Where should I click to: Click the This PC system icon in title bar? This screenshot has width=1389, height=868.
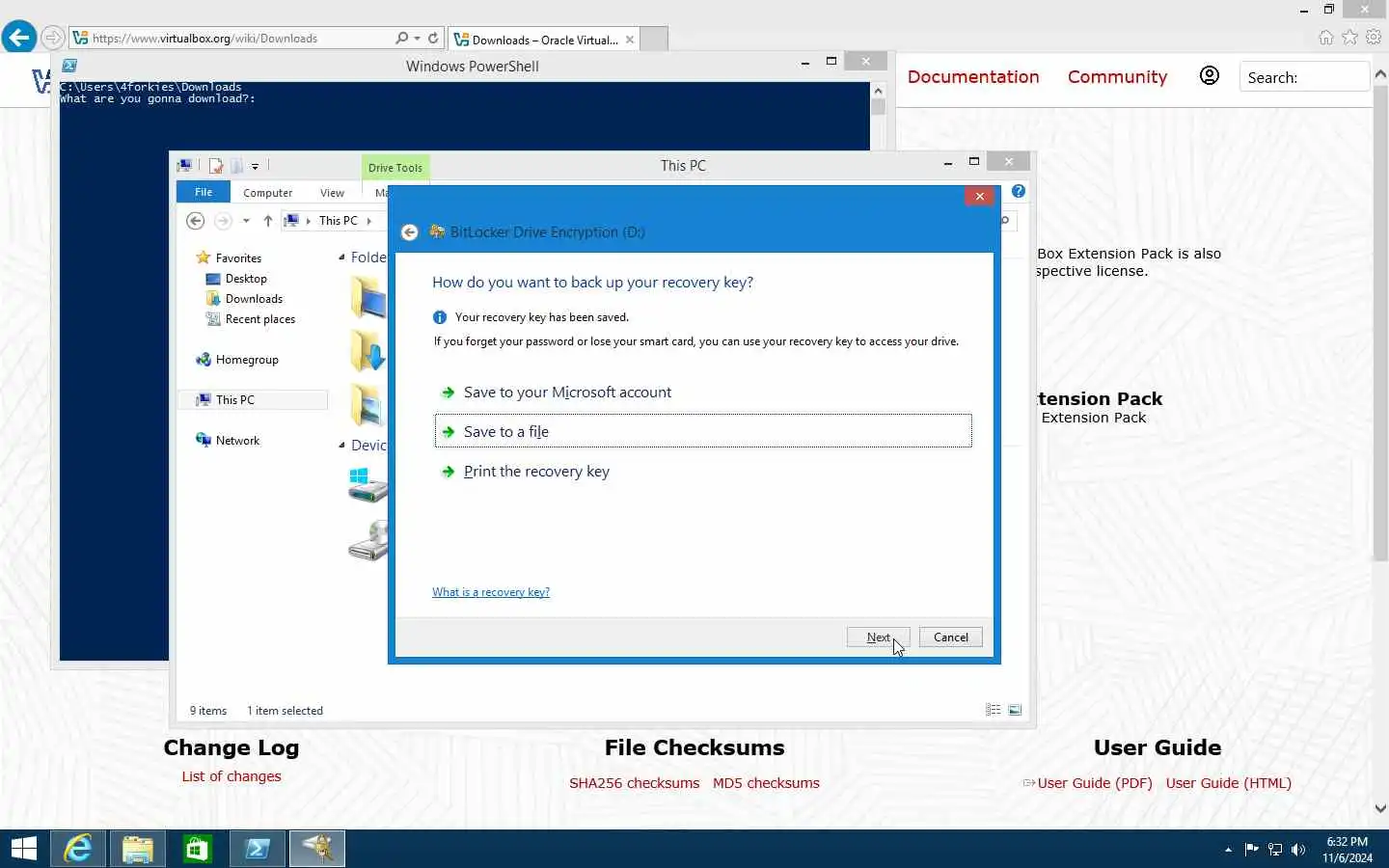tap(185, 165)
